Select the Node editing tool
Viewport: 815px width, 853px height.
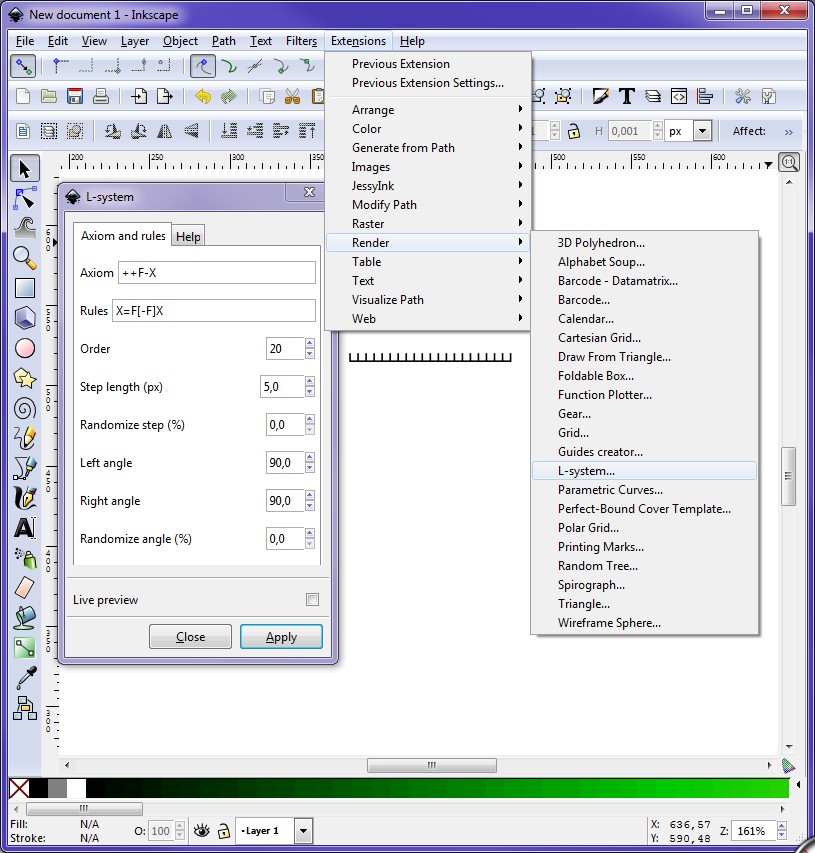(x=22, y=197)
